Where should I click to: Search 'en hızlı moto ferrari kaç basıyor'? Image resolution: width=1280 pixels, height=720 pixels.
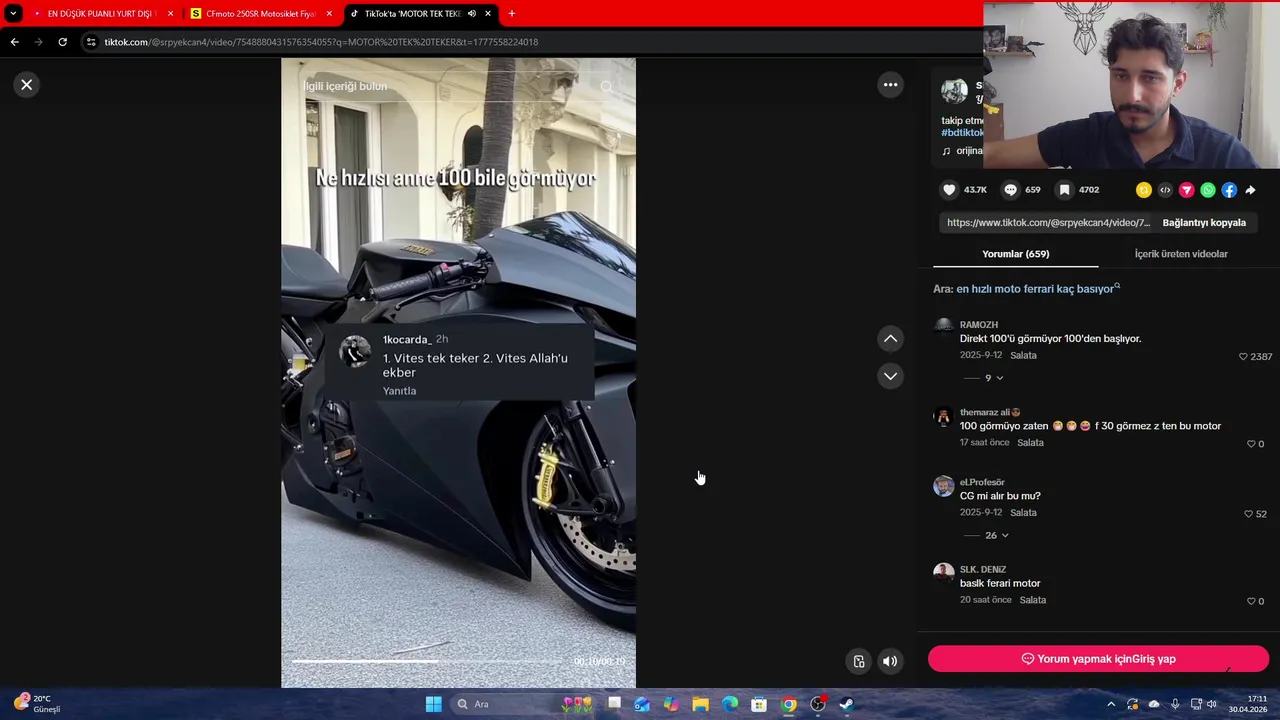tap(1035, 289)
